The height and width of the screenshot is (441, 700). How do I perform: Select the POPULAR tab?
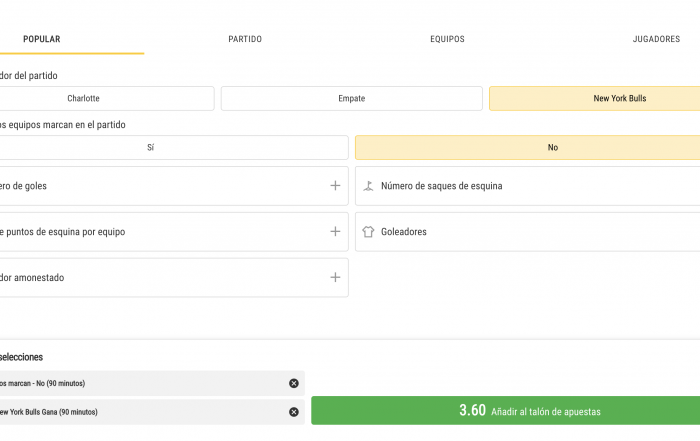click(x=42, y=39)
